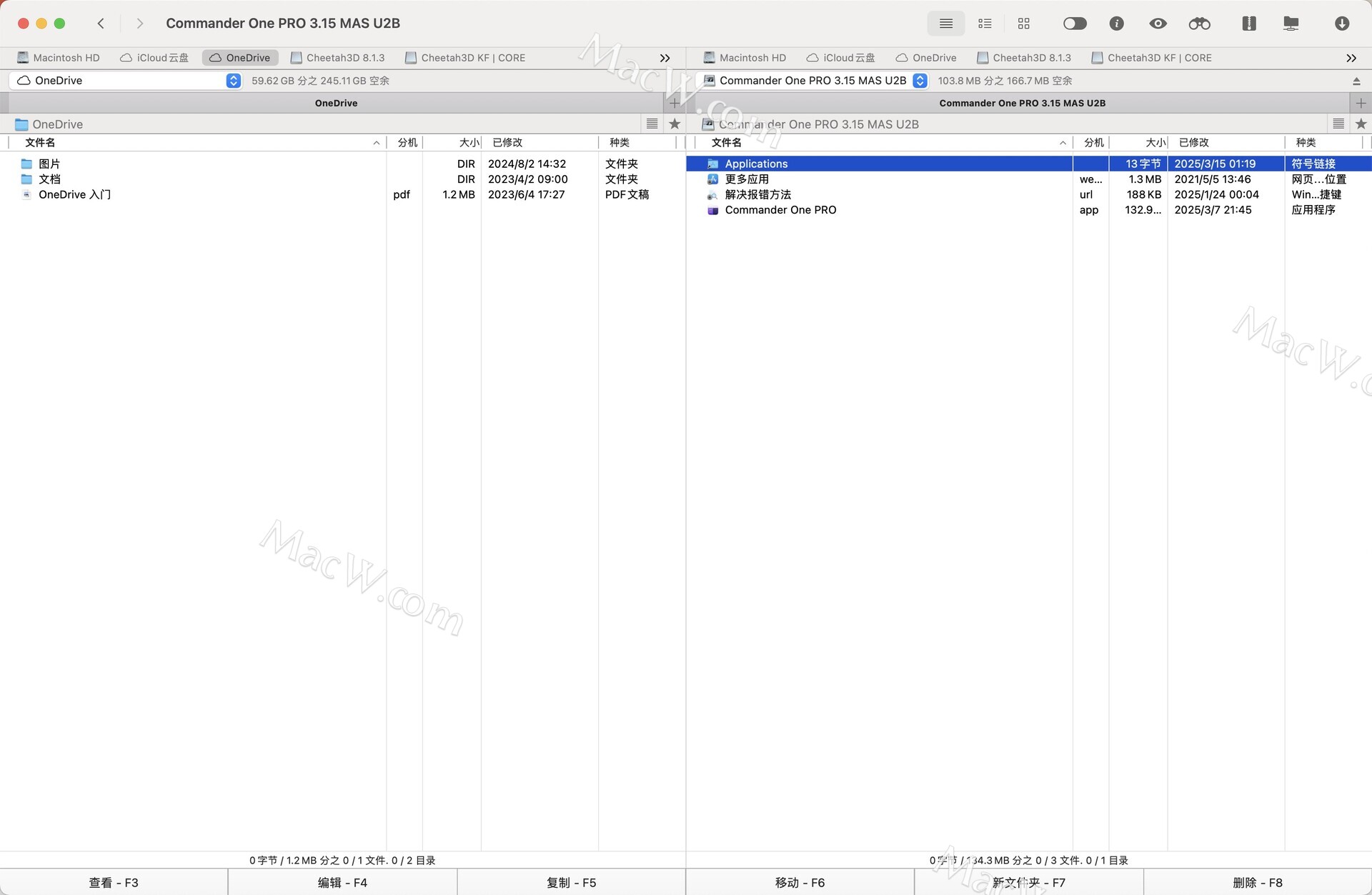
Task: Click 编辑 - F4 button
Action: [x=342, y=882]
